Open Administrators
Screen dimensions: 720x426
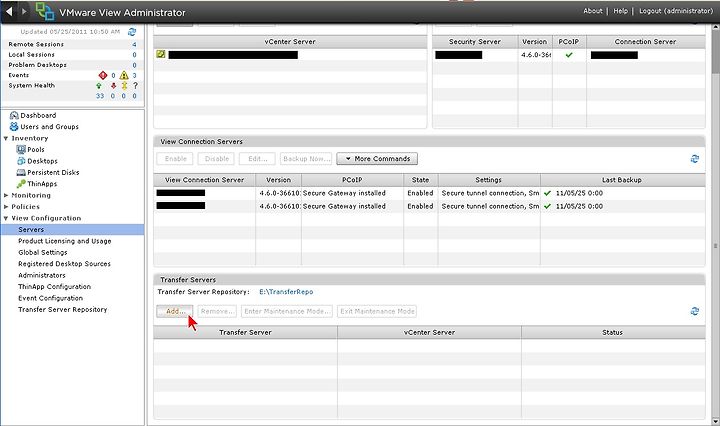[x=42, y=275]
